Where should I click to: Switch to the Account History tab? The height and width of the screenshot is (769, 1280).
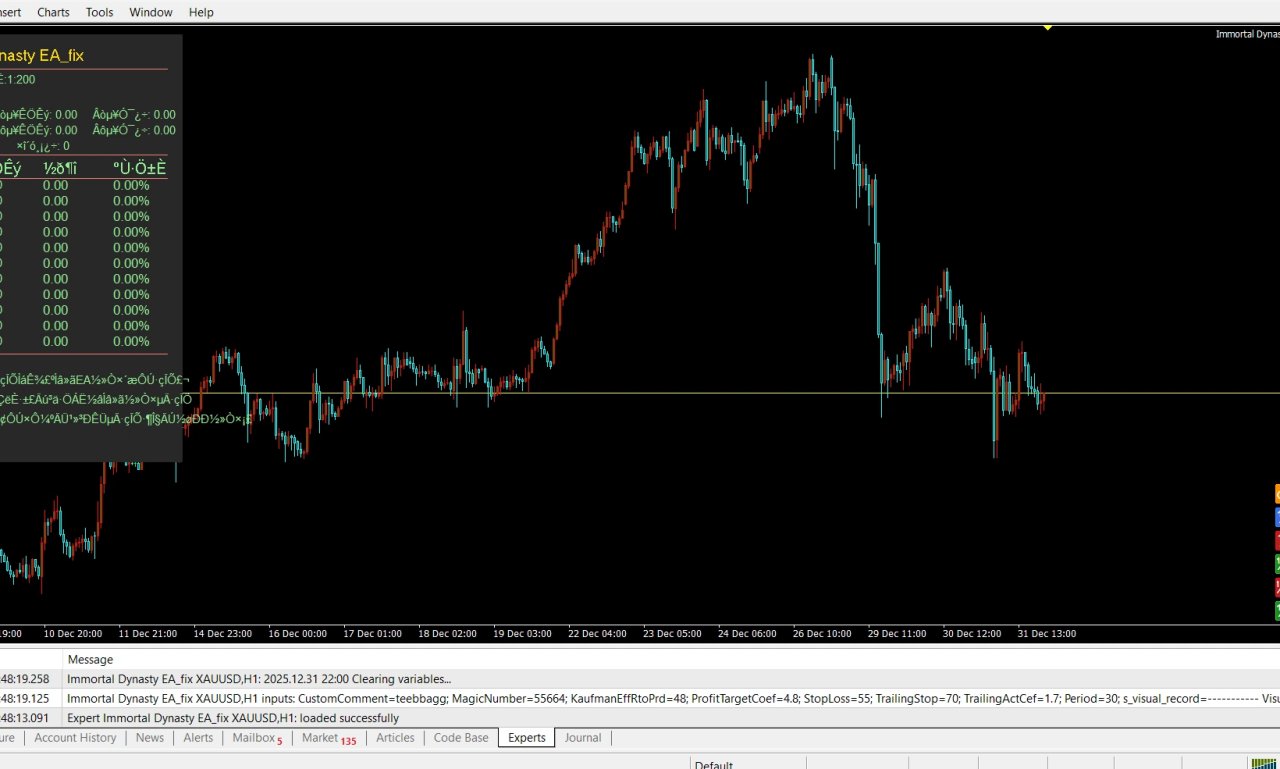tap(75, 738)
